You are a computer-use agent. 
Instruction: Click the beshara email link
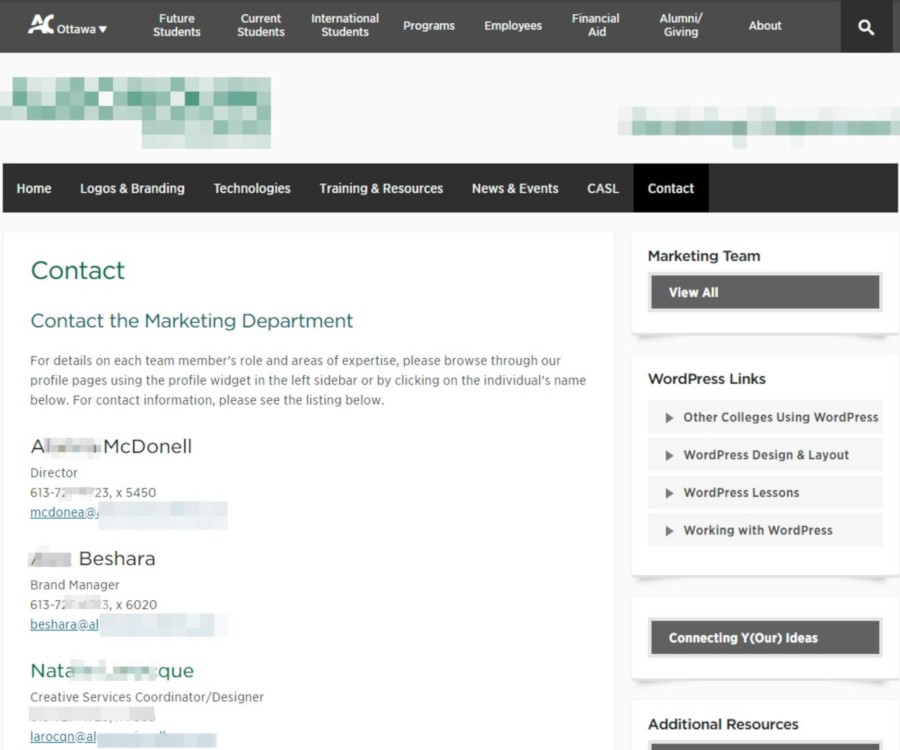pyautogui.click(x=65, y=625)
